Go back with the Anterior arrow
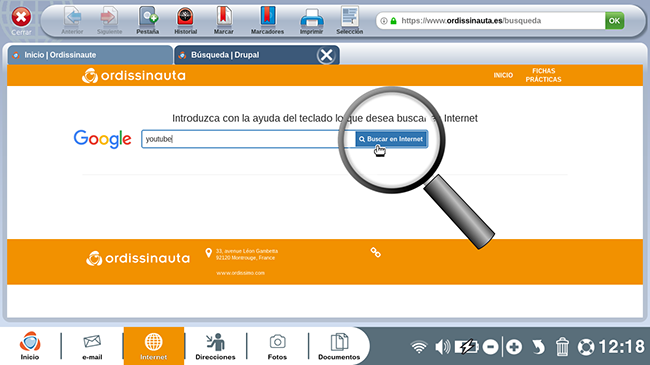The image size is (650, 365). (73, 20)
